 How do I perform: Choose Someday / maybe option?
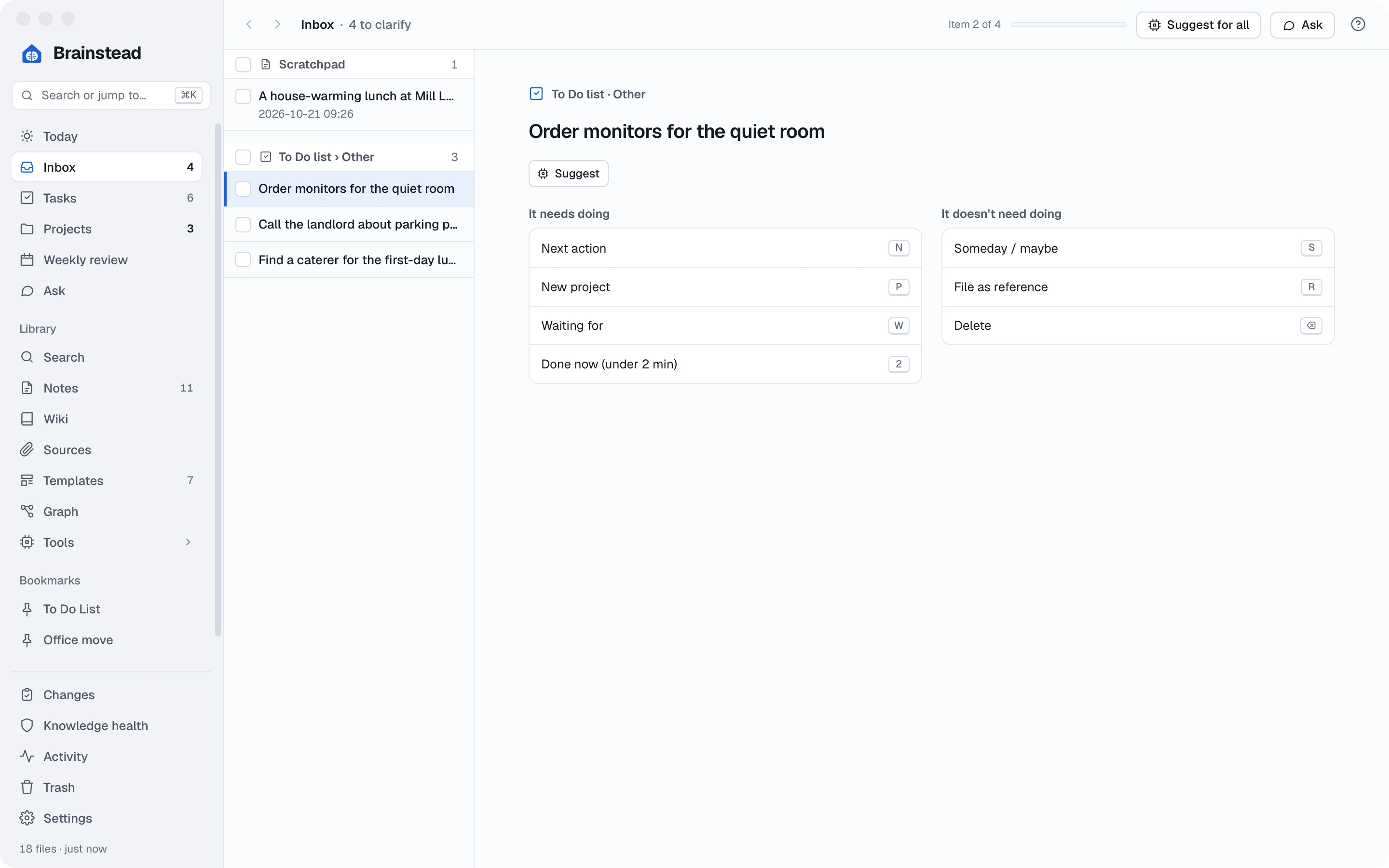(1138, 248)
